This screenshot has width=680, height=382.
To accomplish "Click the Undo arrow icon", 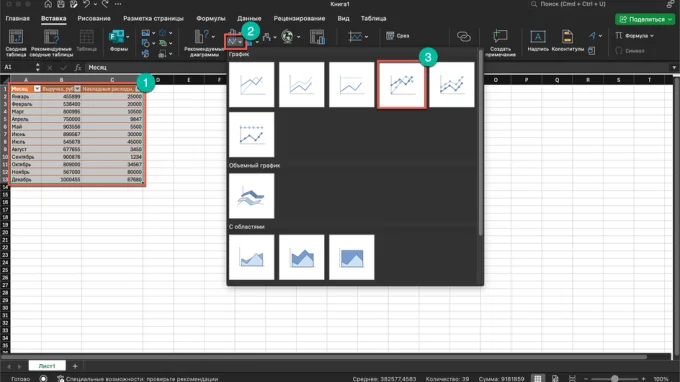I will [x=86, y=4].
